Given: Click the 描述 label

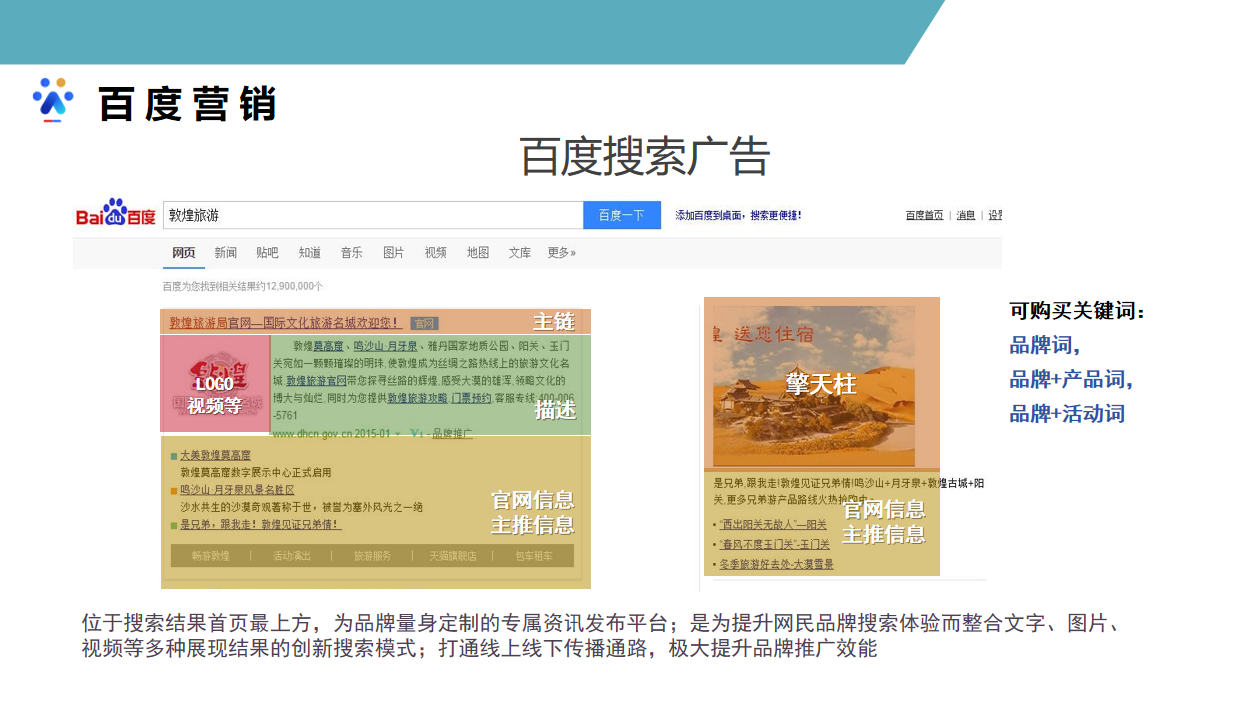Looking at the screenshot, I should pos(555,410).
